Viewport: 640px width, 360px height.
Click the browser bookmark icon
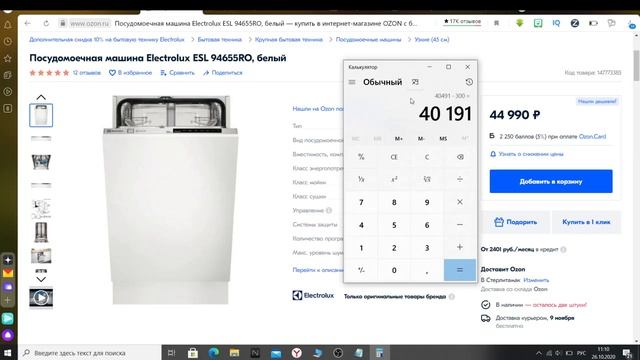496,23
